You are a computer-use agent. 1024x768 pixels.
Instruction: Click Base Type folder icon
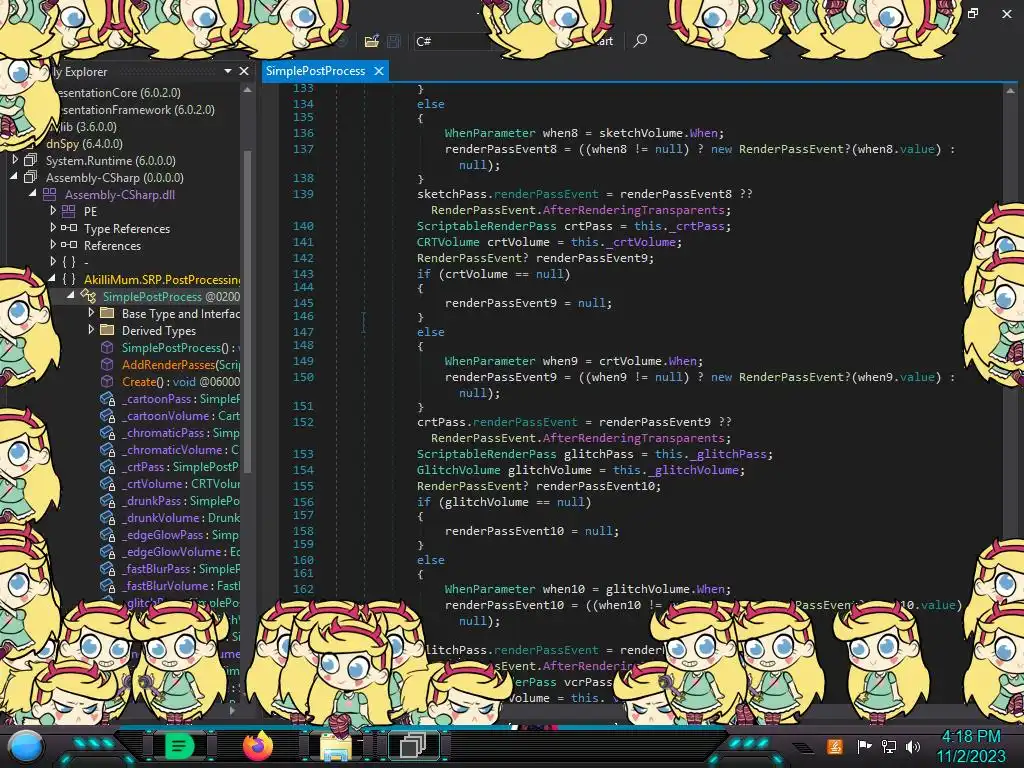pos(107,313)
